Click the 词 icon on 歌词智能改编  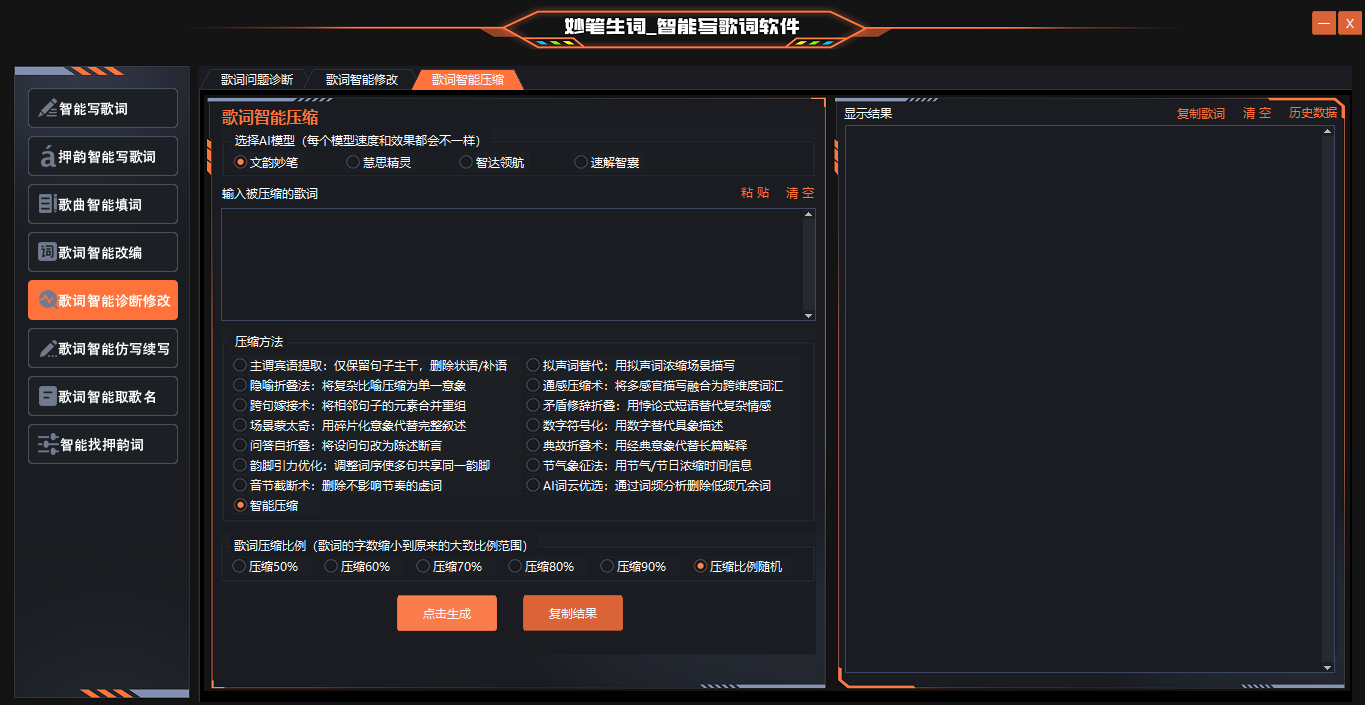(47, 252)
